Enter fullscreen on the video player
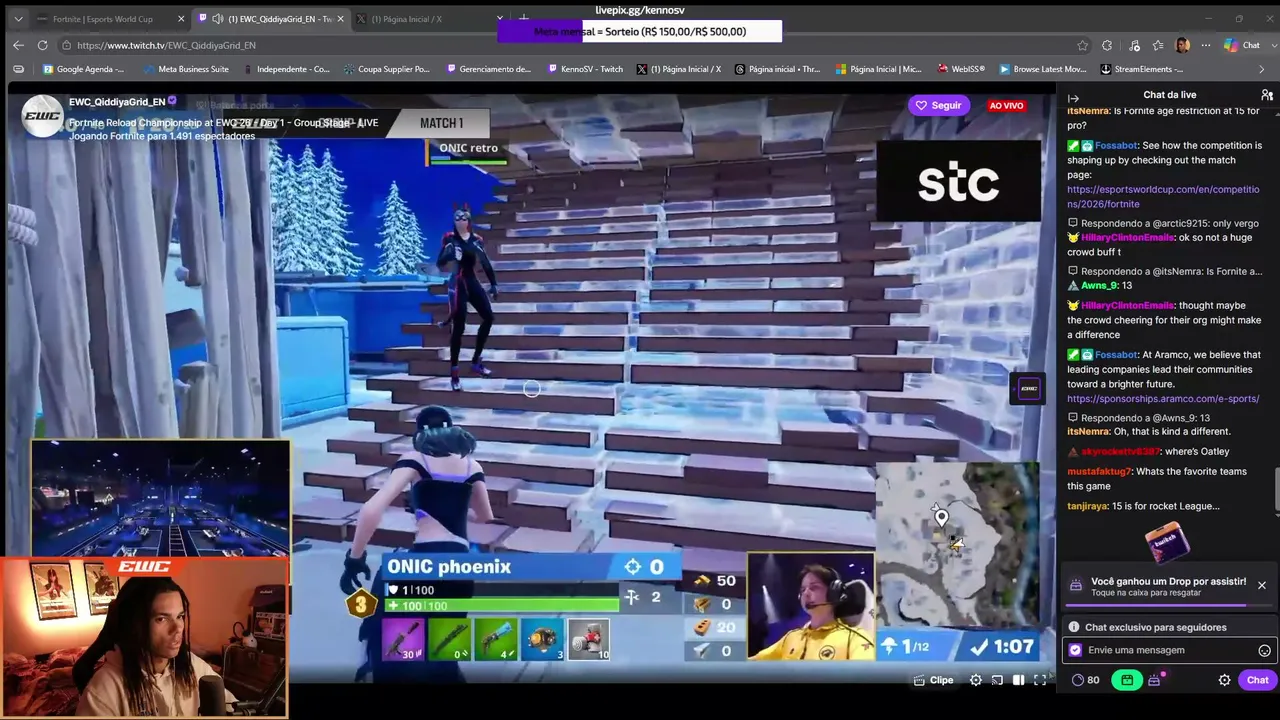Viewport: 1280px width, 720px height. 1040,680
